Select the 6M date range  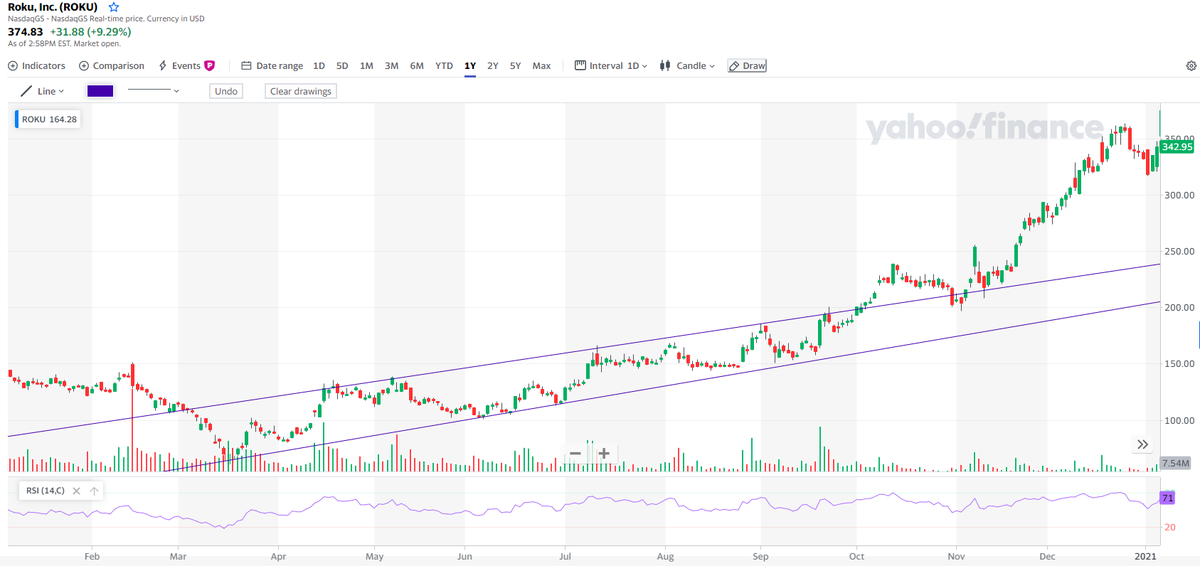click(x=416, y=66)
